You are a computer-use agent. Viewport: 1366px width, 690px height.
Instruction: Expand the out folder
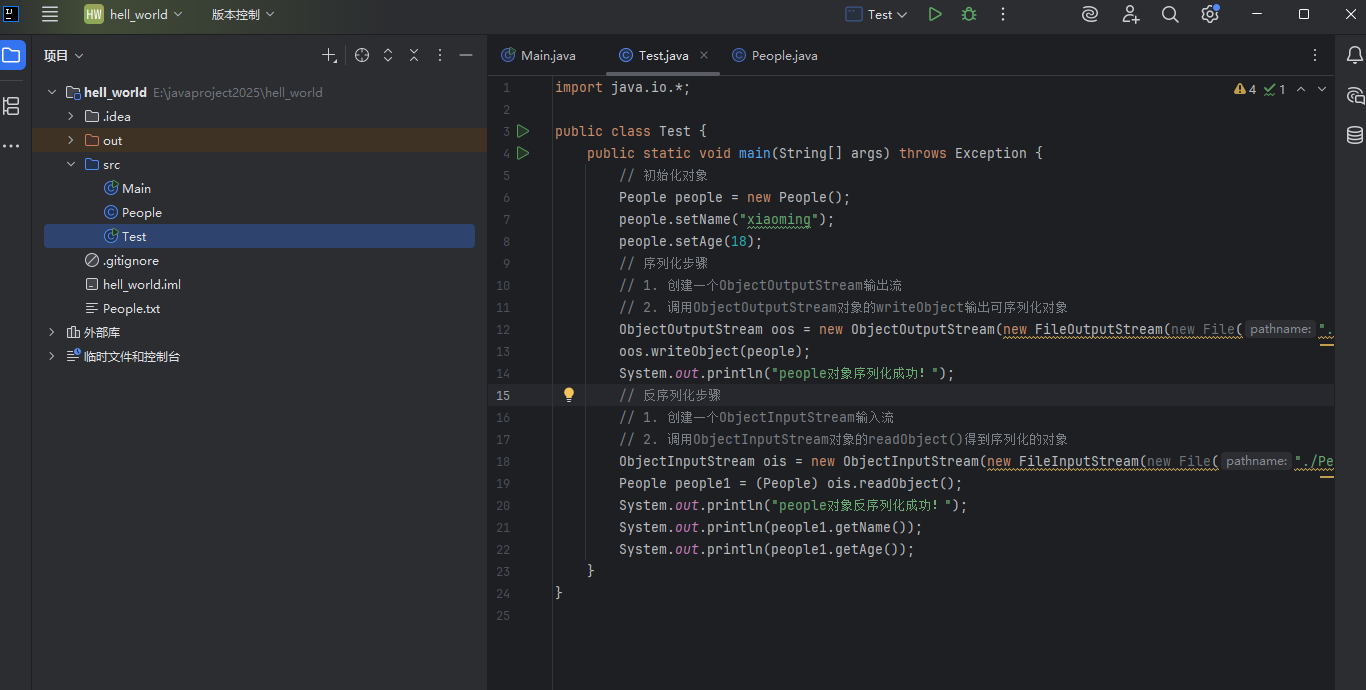click(71, 141)
